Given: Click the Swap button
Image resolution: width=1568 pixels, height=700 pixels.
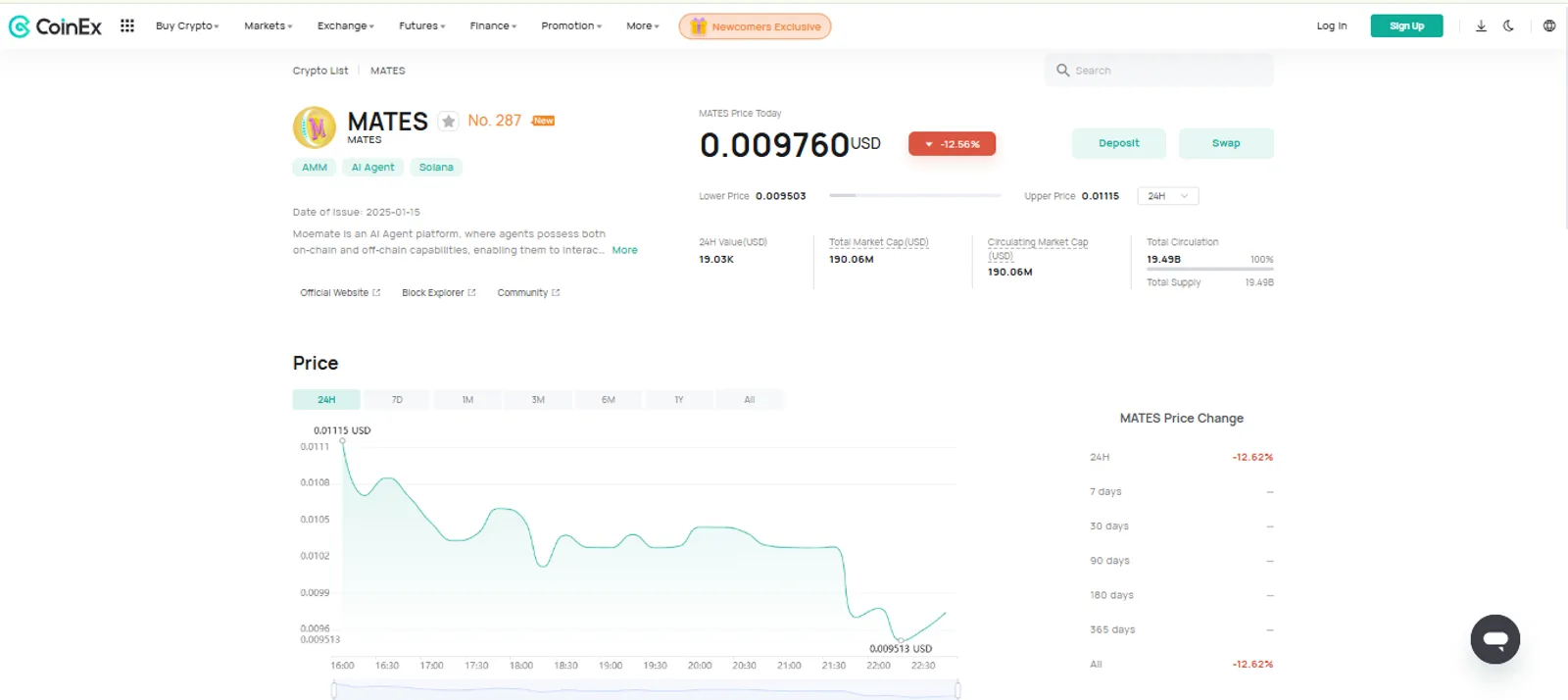Looking at the screenshot, I should [x=1226, y=143].
